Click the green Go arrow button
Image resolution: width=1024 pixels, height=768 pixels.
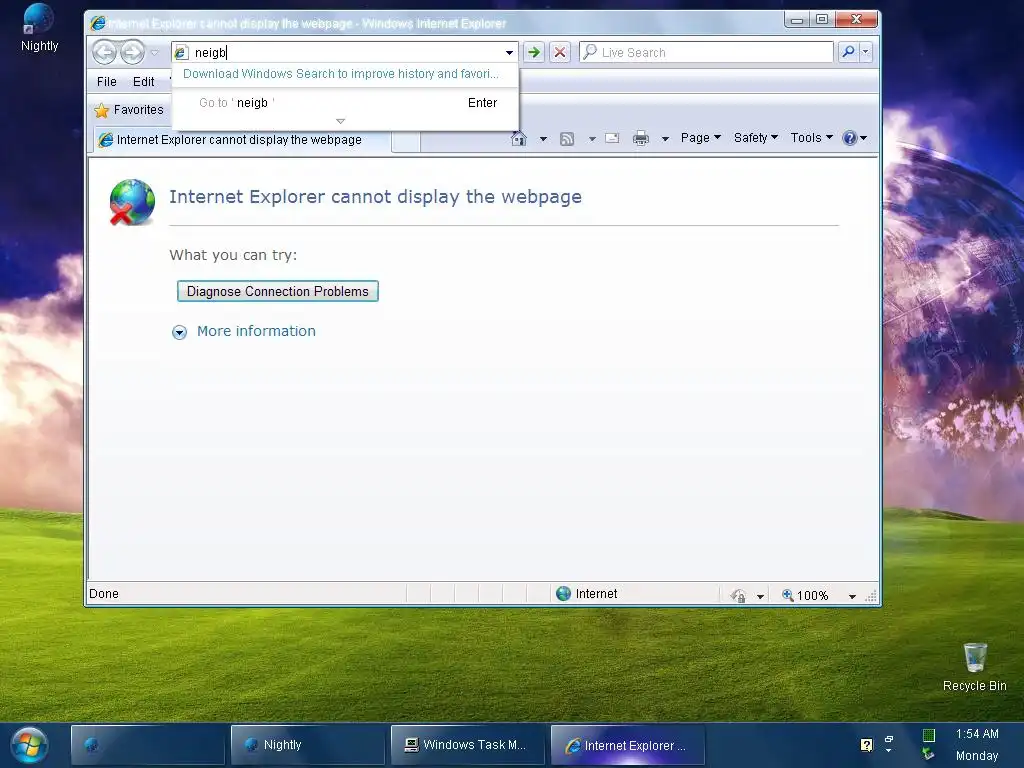[534, 52]
